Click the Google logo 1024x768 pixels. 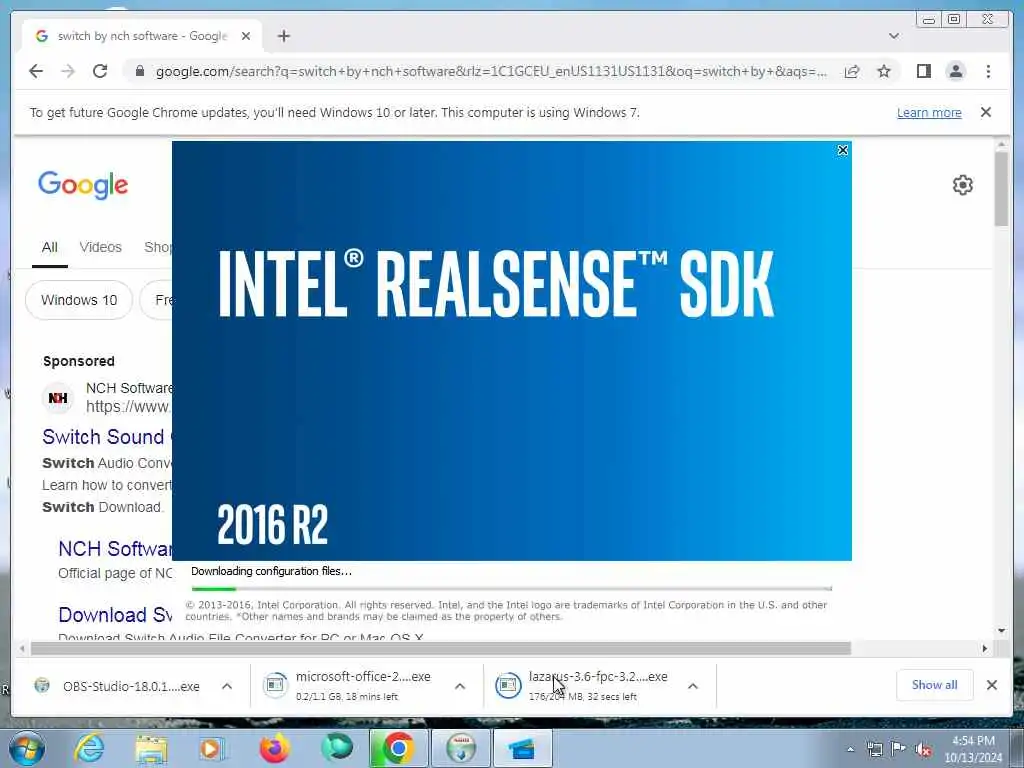click(x=83, y=185)
